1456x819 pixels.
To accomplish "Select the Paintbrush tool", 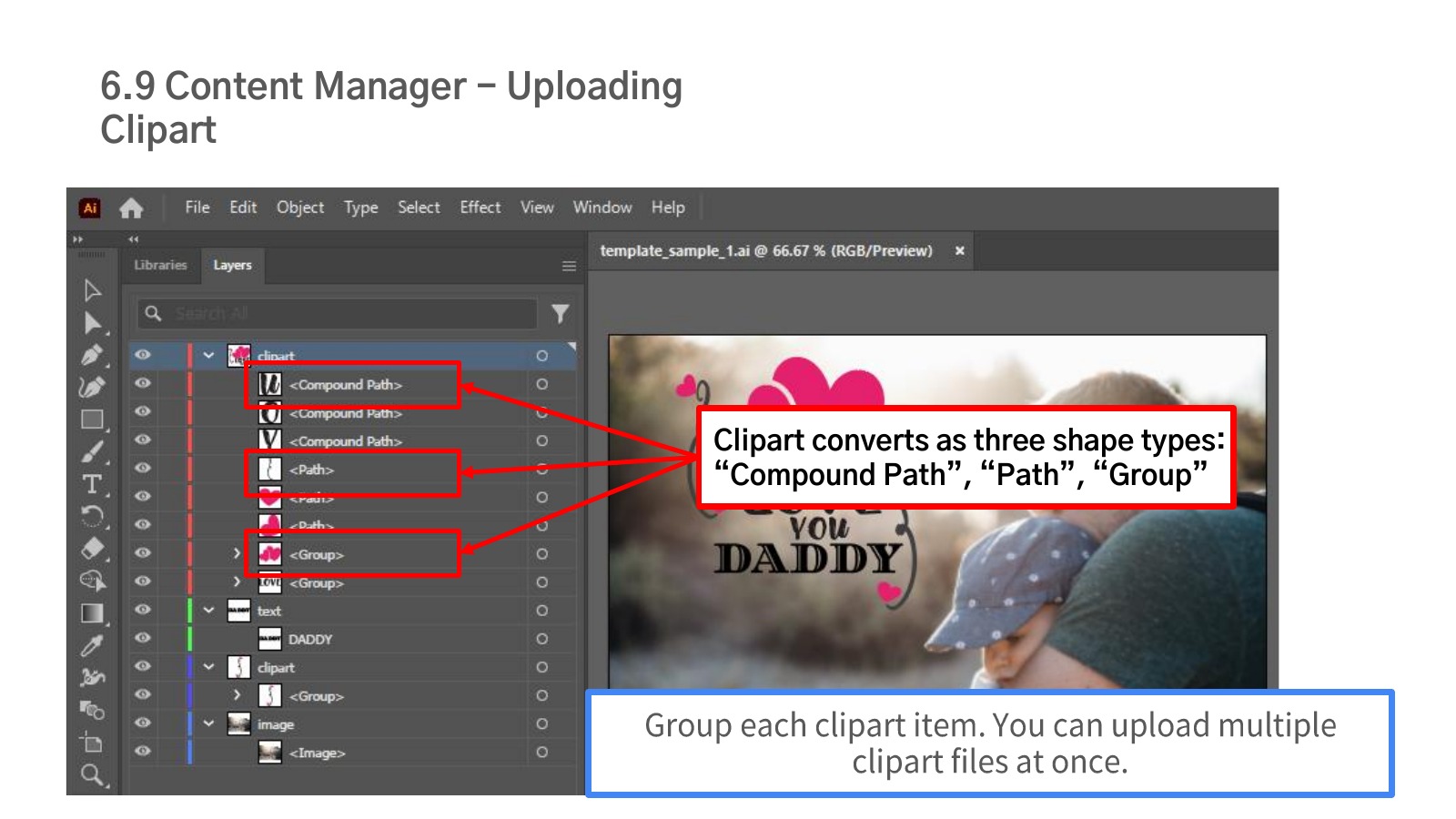I will [92, 451].
